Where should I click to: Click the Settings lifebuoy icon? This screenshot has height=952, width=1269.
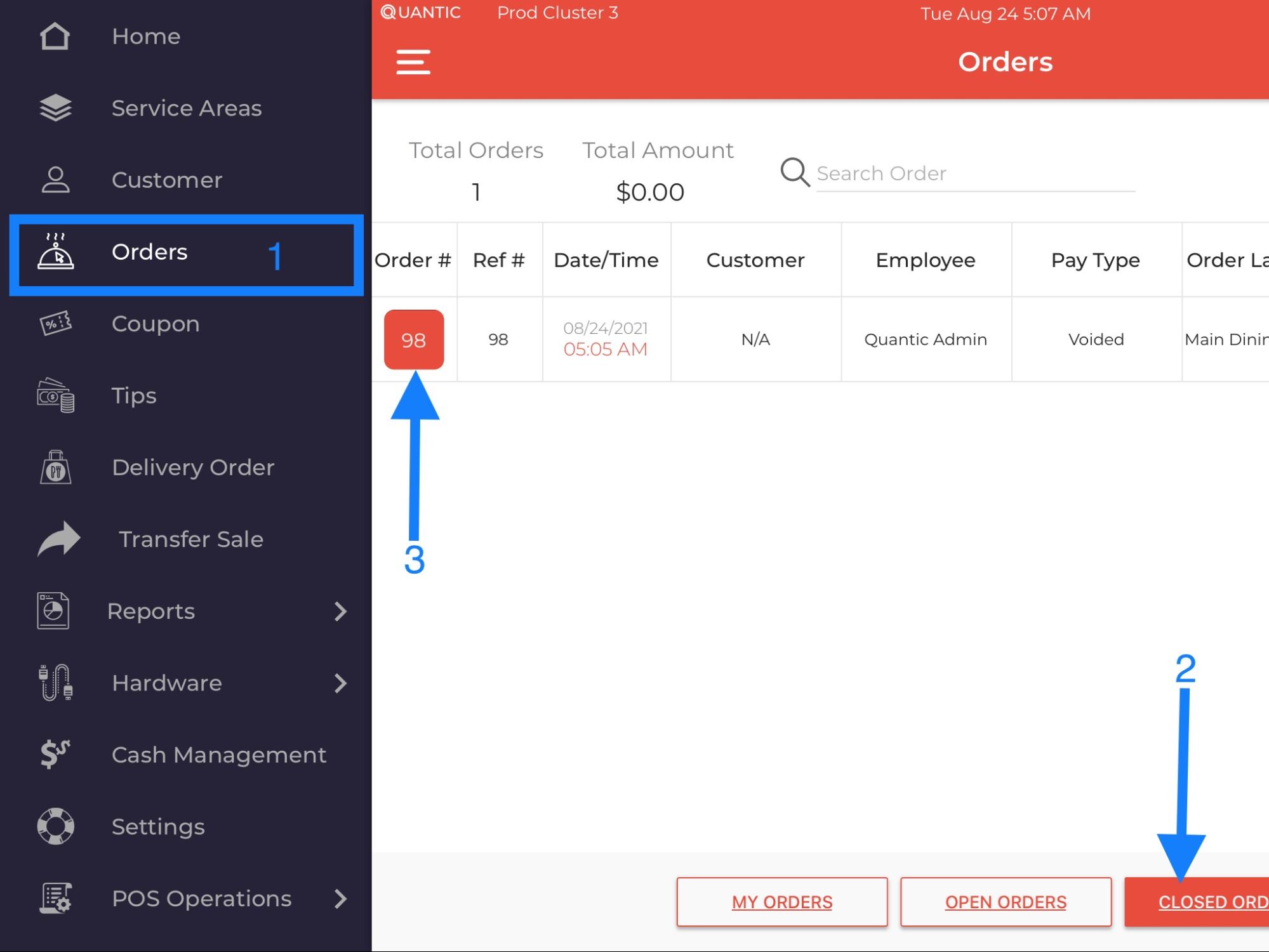(56, 826)
